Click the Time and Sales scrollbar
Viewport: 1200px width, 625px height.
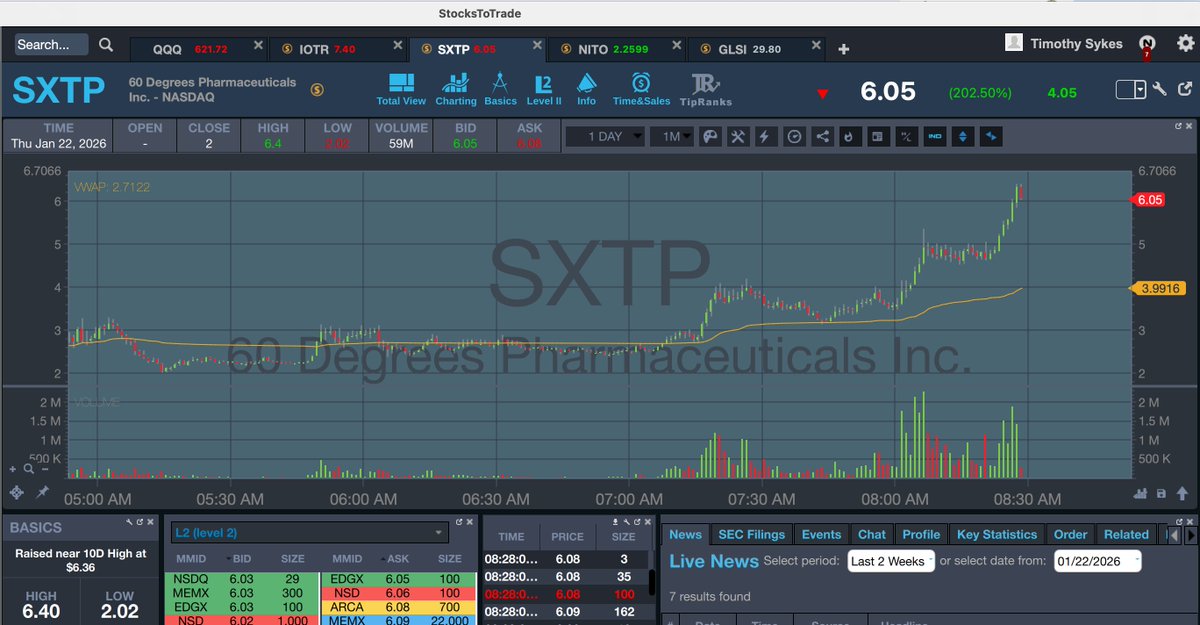[x=652, y=582]
